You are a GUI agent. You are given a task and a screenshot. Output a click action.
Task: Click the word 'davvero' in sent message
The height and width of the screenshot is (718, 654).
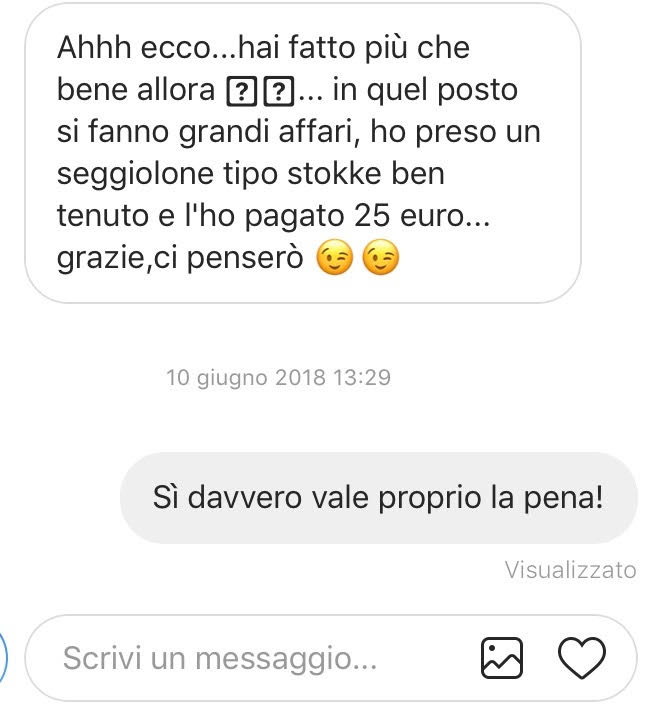click(x=245, y=497)
